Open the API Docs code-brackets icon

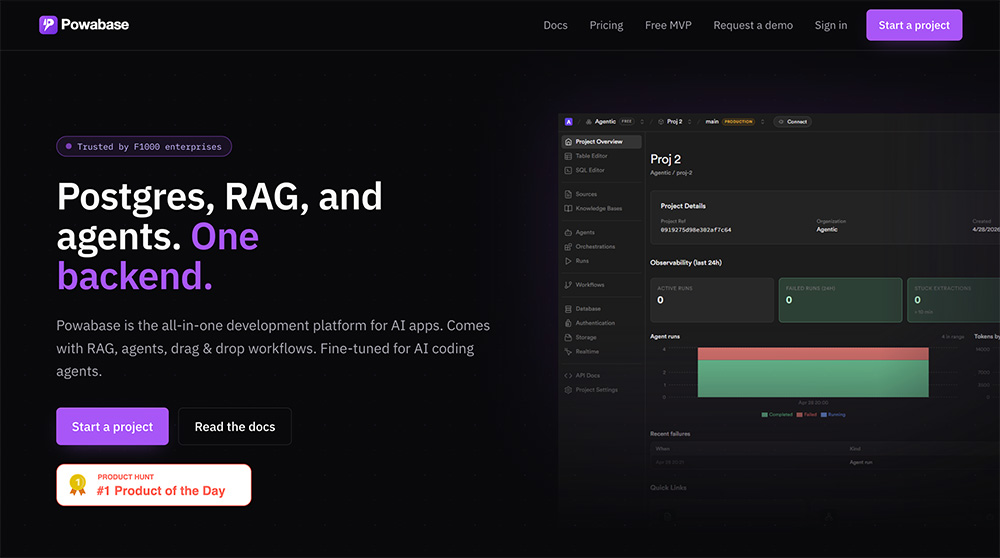pos(568,376)
